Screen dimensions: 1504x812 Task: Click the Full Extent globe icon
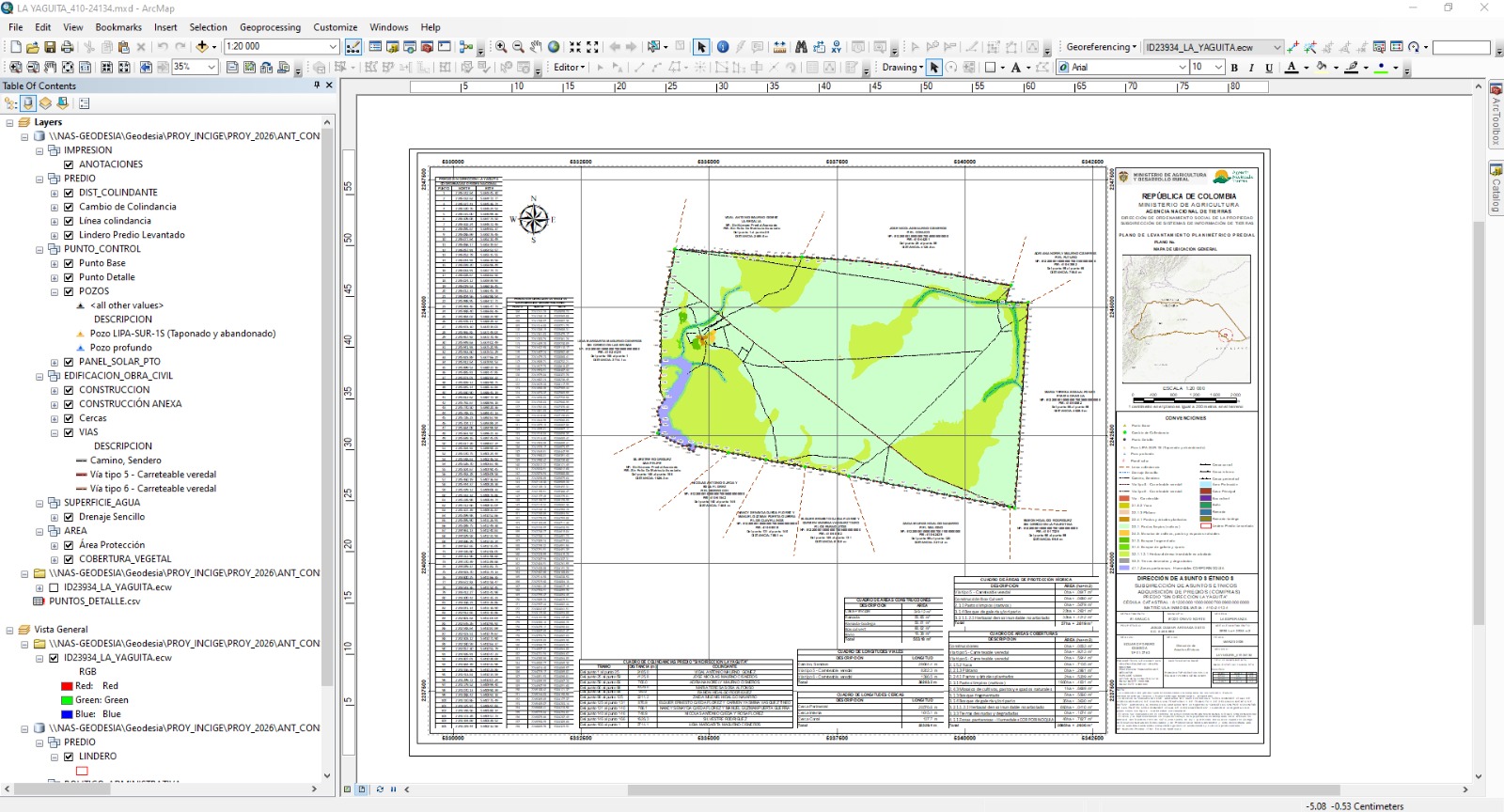pyautogui.click(x=554, y=46)
